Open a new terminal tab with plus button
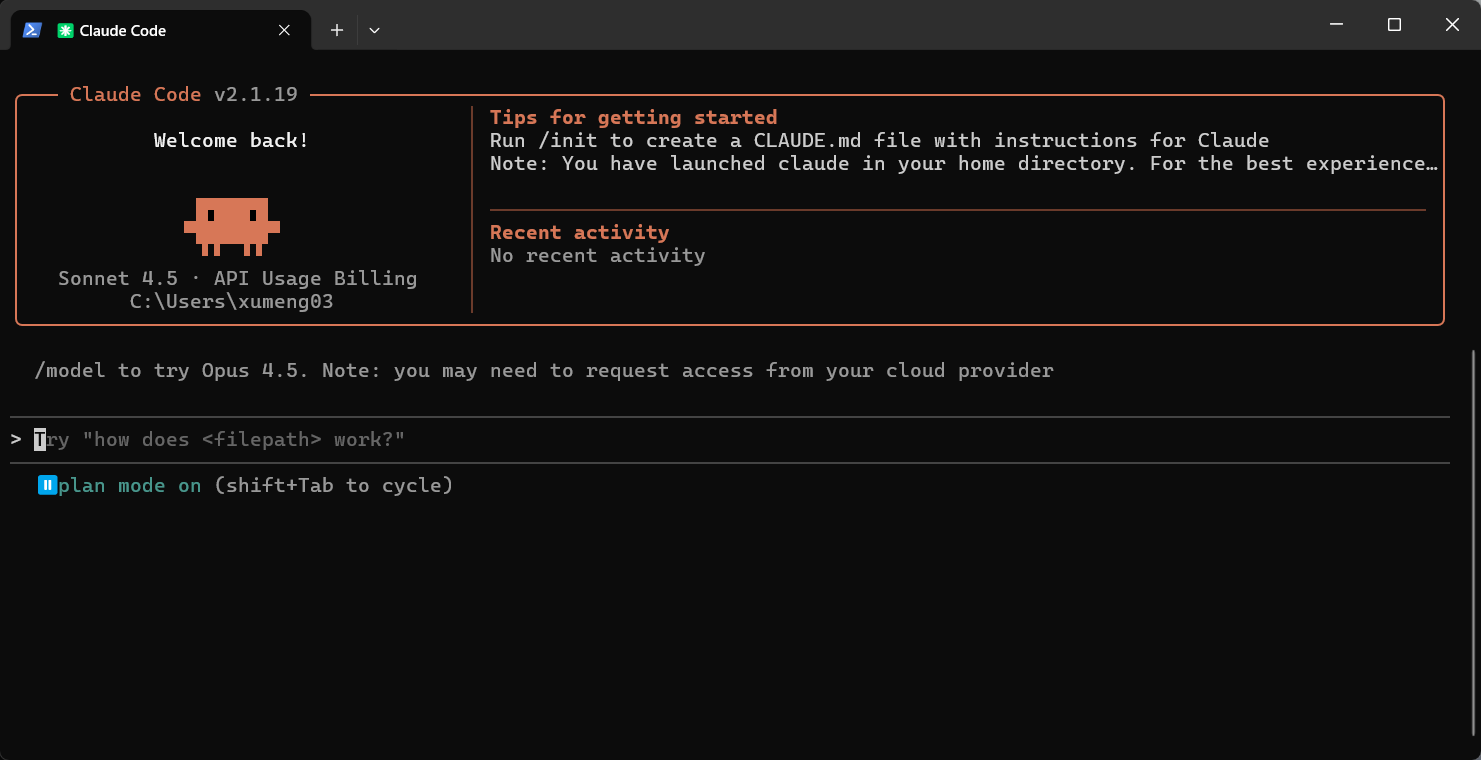 coord(337,30)
